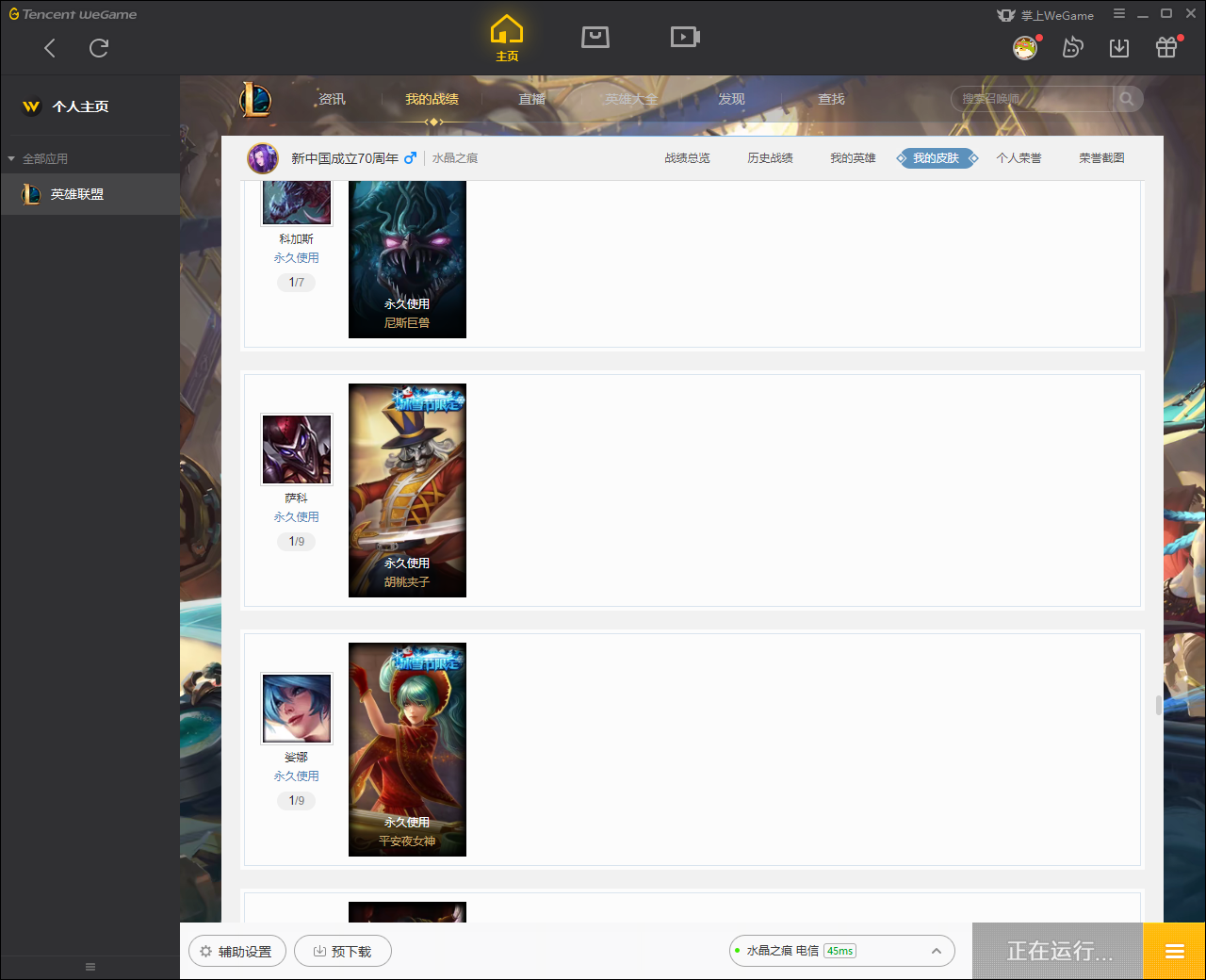
Task: Click the 预下载 button
Action: click(x=343, y=951)
